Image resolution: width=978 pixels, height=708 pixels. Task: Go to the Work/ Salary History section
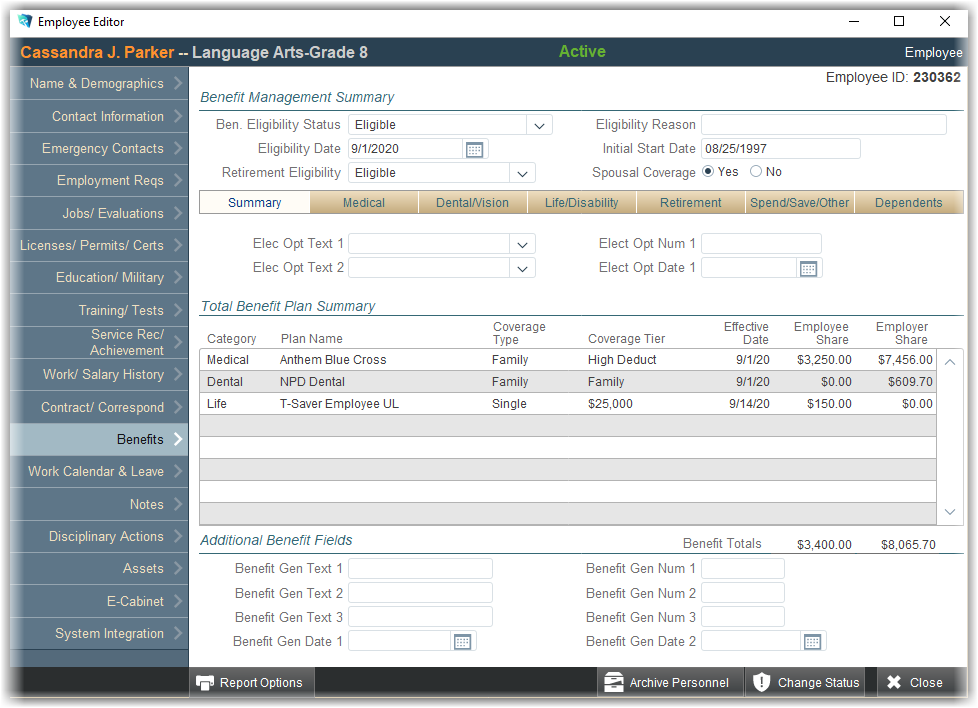point(99,375)
